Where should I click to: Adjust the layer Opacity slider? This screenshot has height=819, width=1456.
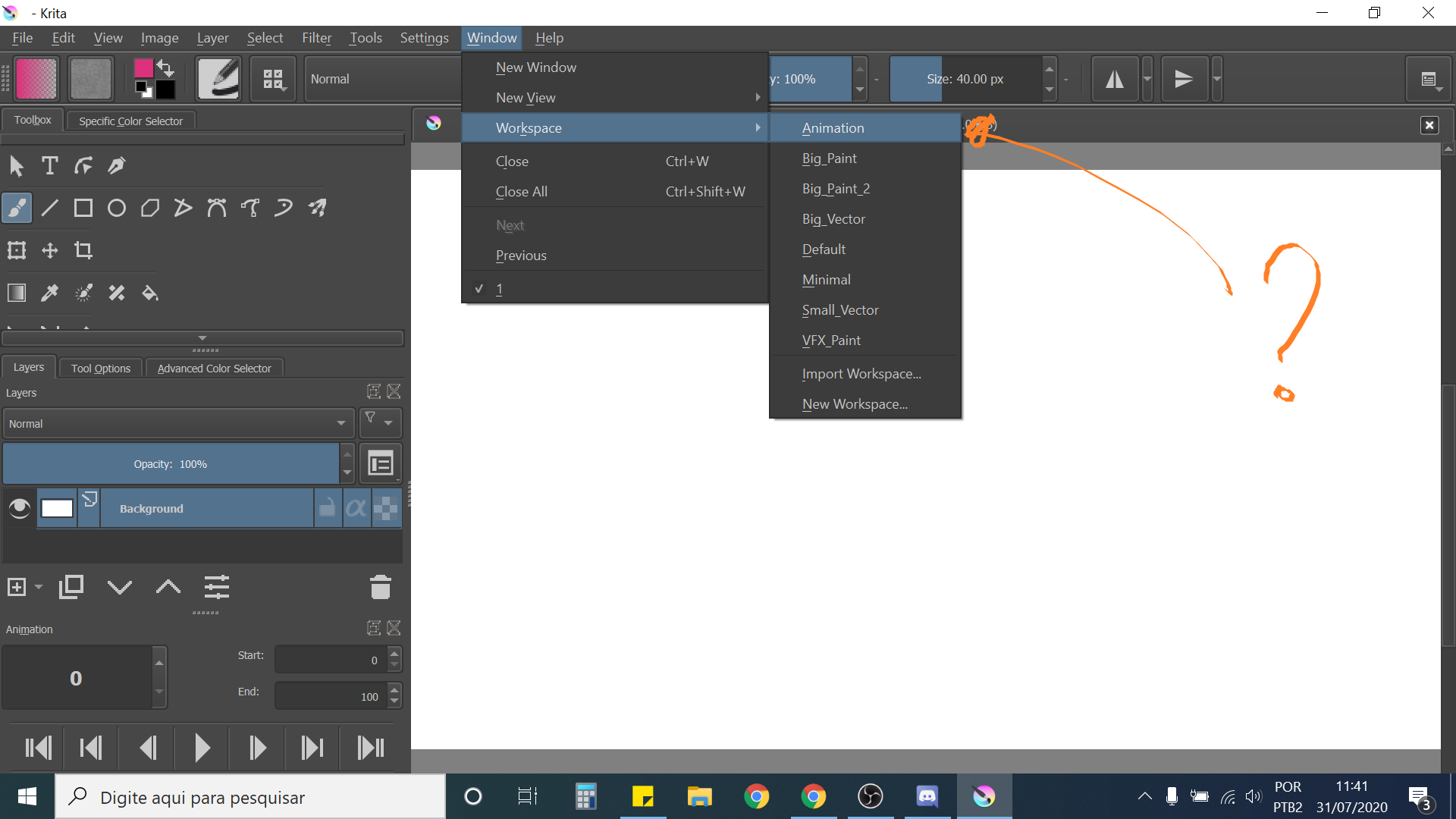click(x=171, y=464)
